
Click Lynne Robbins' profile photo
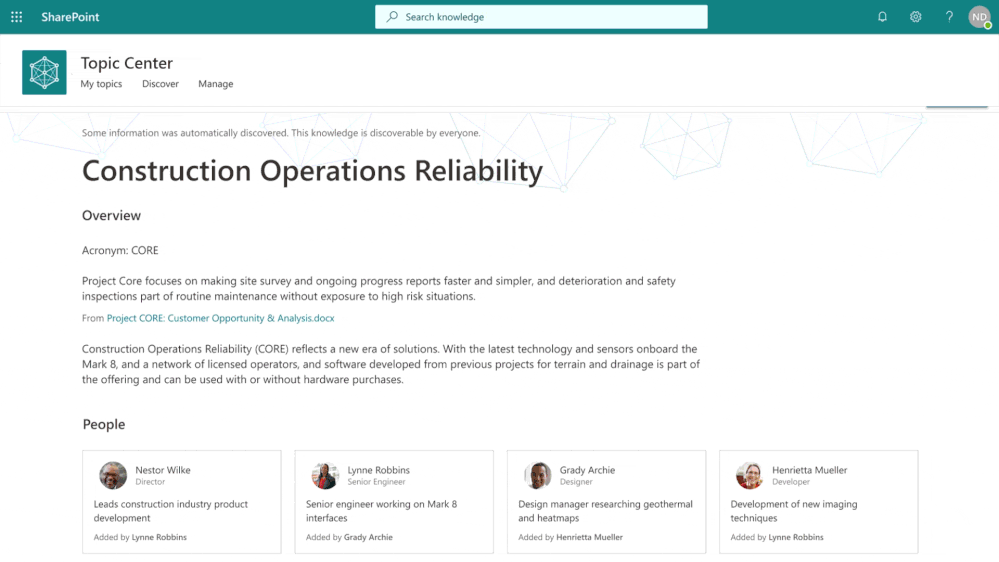pyautogui.click(x=325, y=475)
